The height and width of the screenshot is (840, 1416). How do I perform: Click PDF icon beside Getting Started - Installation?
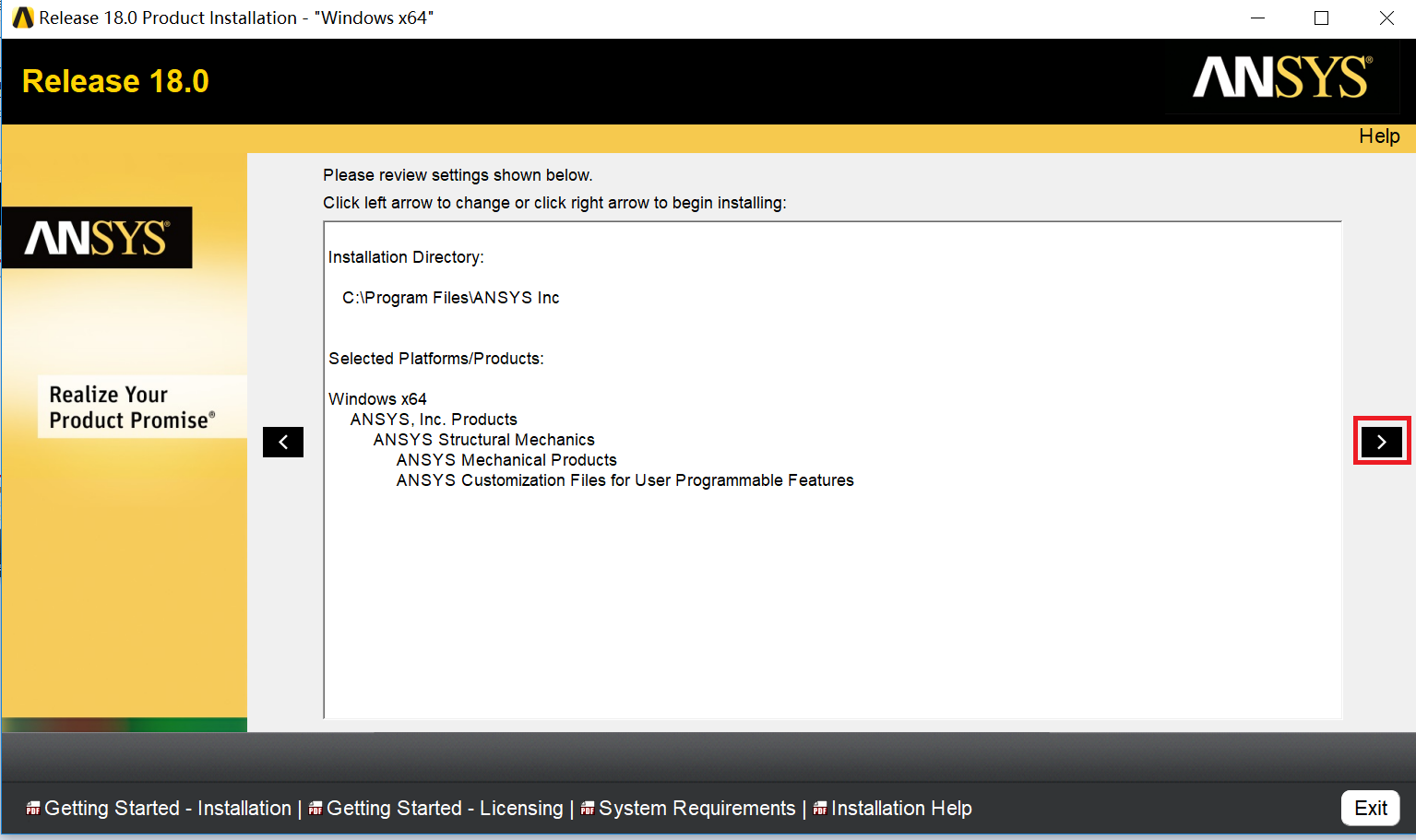[33, 809]
